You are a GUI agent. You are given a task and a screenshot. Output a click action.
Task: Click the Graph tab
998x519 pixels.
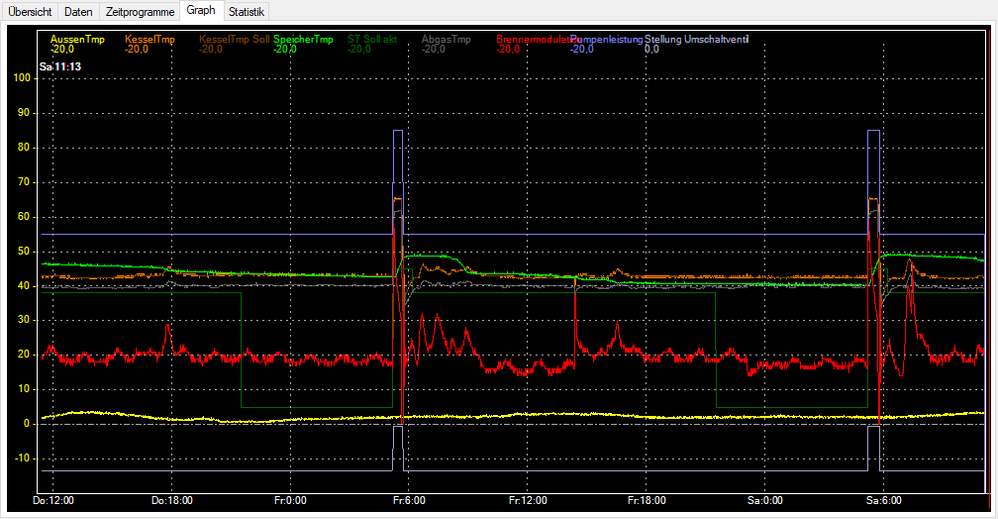click(200, 11)
